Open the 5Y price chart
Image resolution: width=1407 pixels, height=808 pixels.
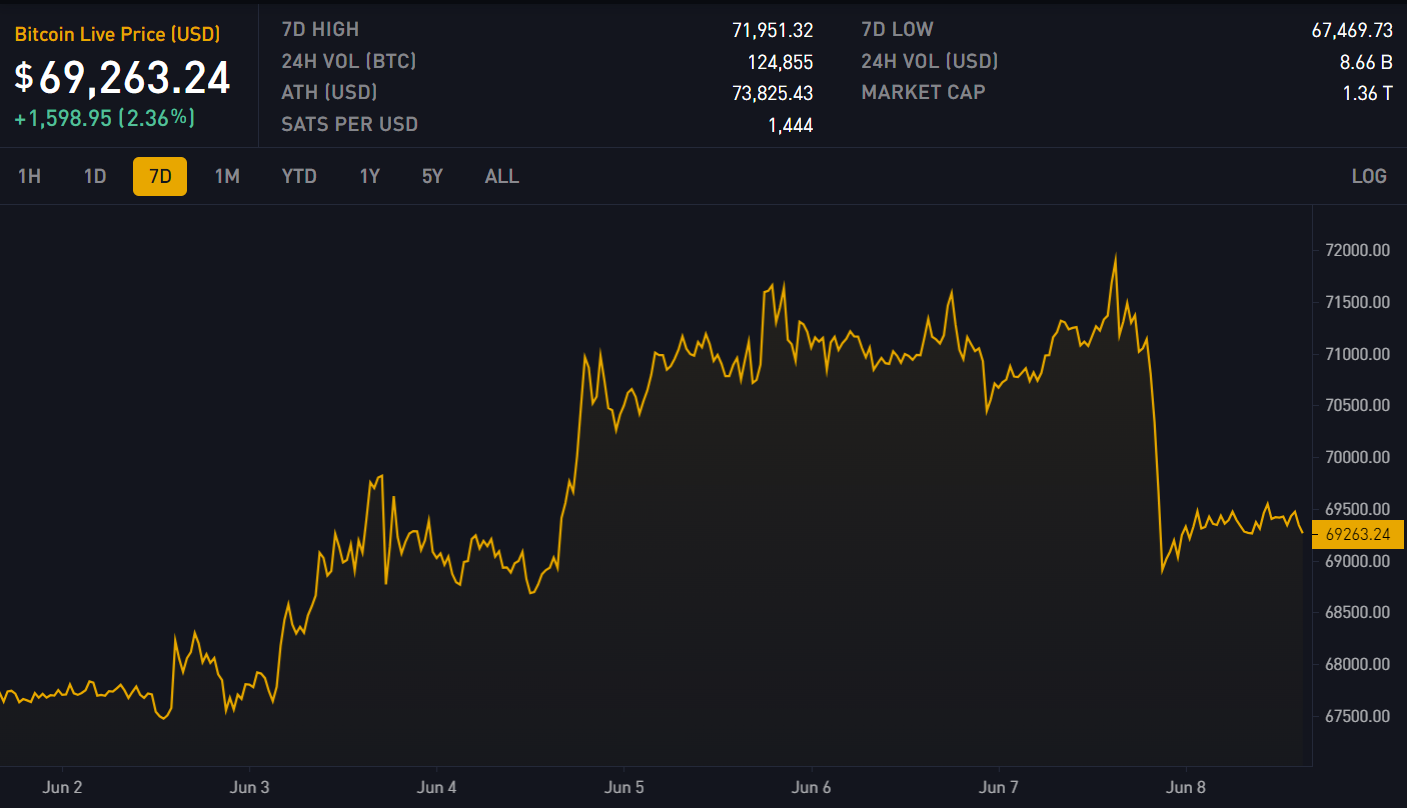pos(432,176)
